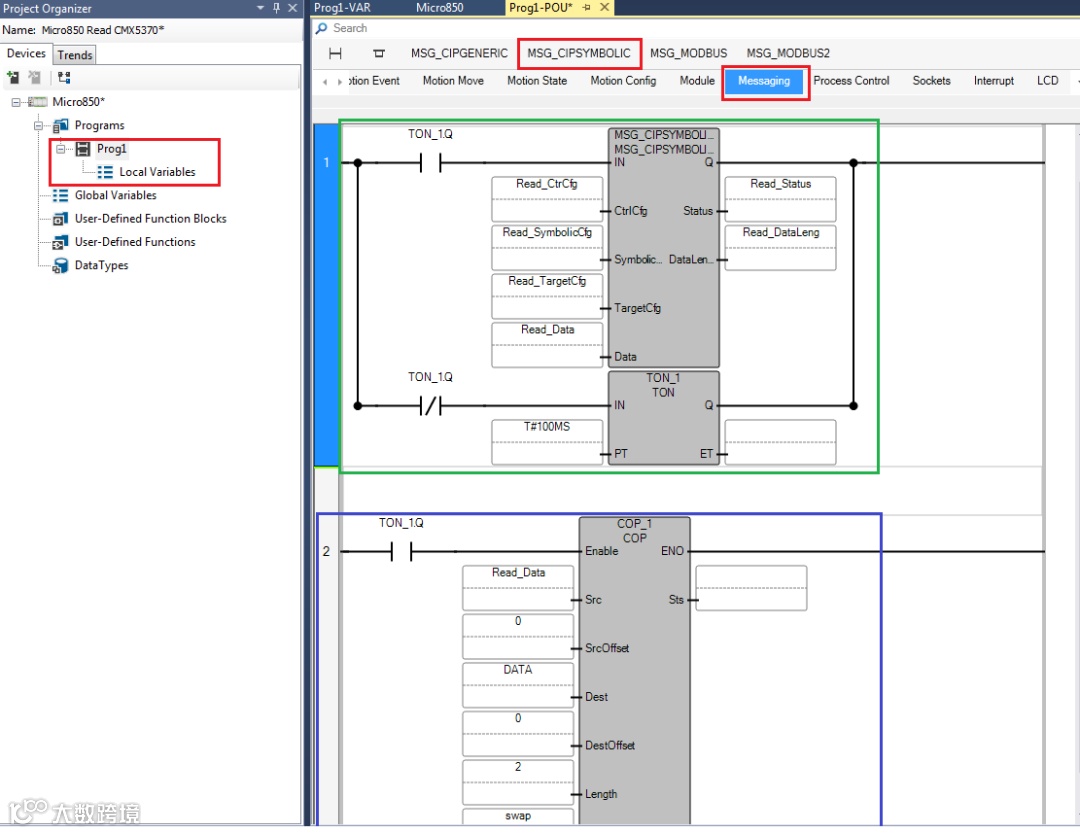
Task: Click the pin icon on the Prog1-POU tab
Action: (586, 7)
